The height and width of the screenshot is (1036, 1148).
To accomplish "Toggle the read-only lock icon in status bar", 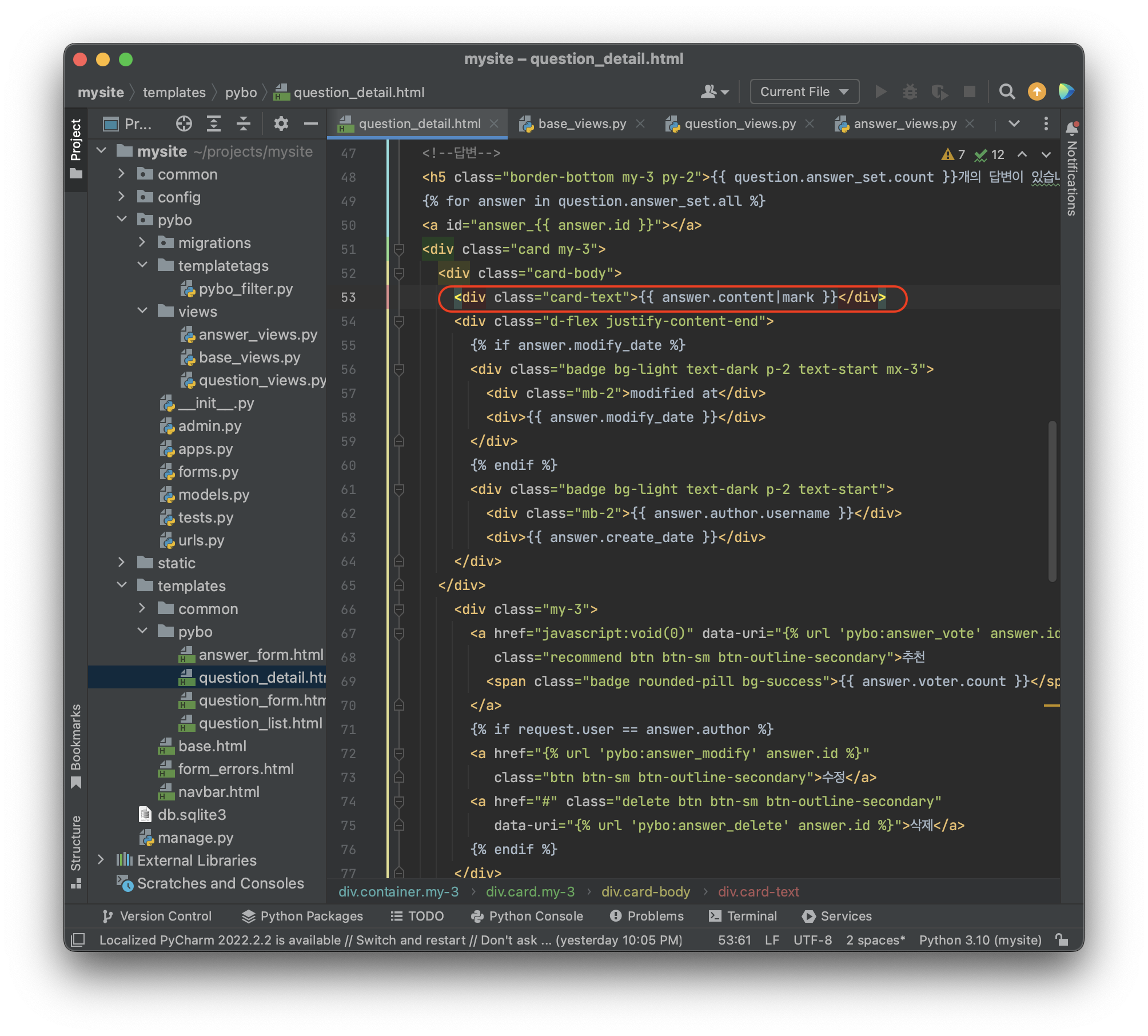I will 1062,939.
